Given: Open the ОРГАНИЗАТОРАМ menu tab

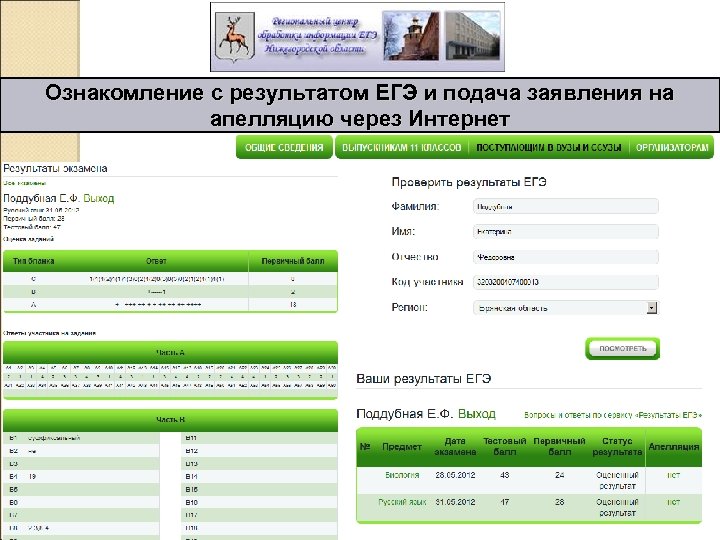Looking at the screenshot, I should point(672,147).
